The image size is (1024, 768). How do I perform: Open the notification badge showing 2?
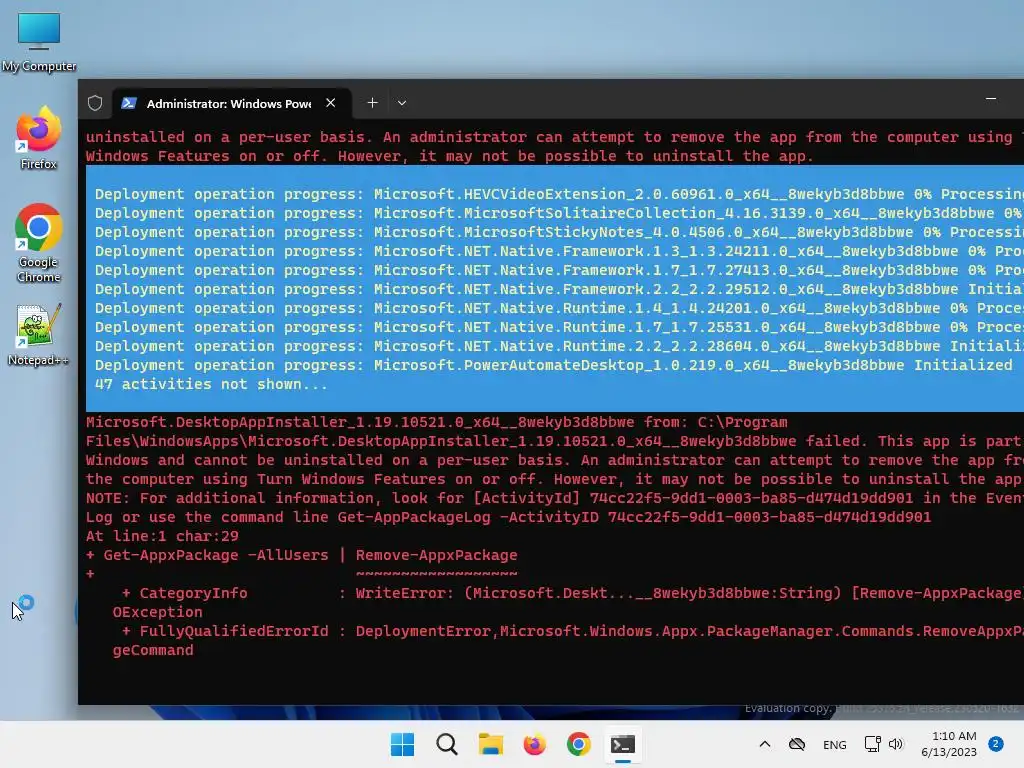pyautogui.click(x=996, y=744)
